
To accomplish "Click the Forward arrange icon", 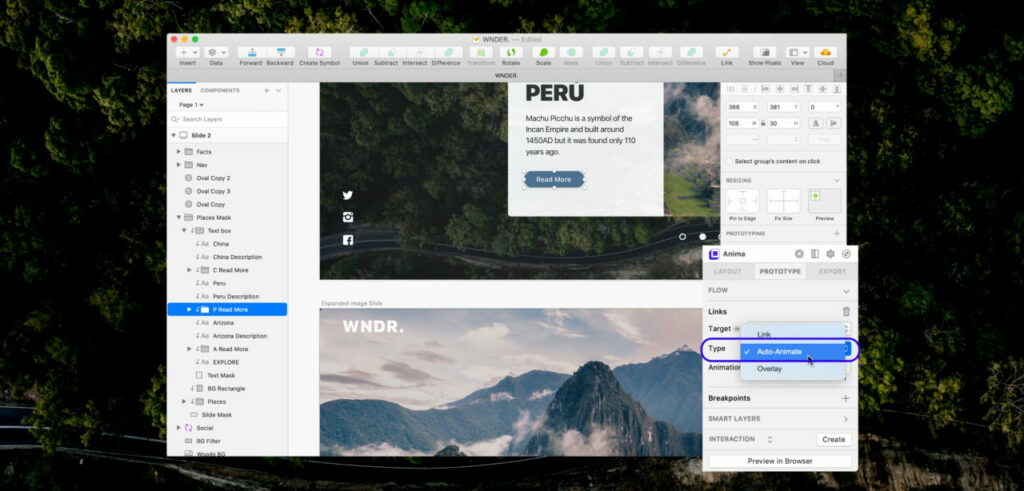I will [250, 52].
